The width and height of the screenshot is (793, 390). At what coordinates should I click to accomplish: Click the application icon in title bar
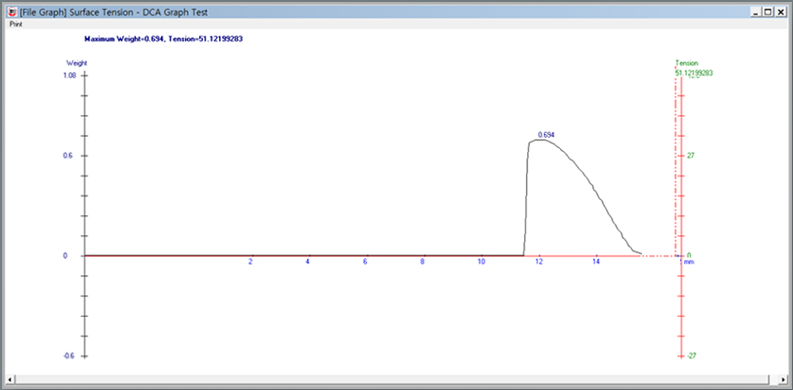pos(13,12)
